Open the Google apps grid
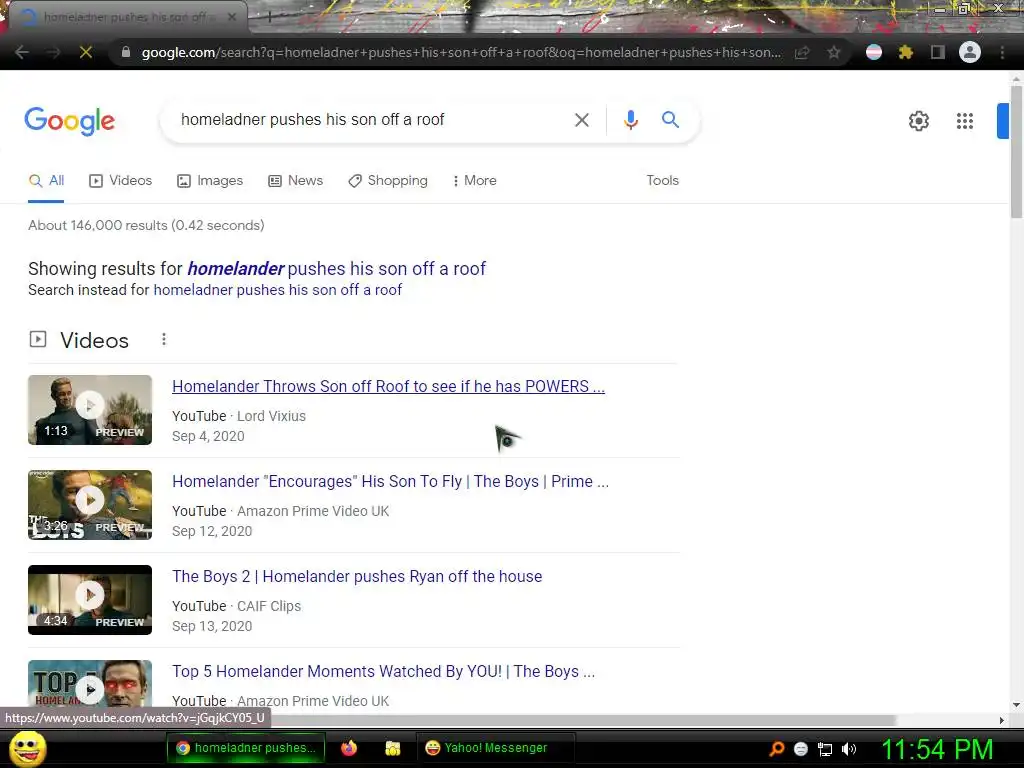Screen dimensions: 1024x768 click(x=965, y=121)
